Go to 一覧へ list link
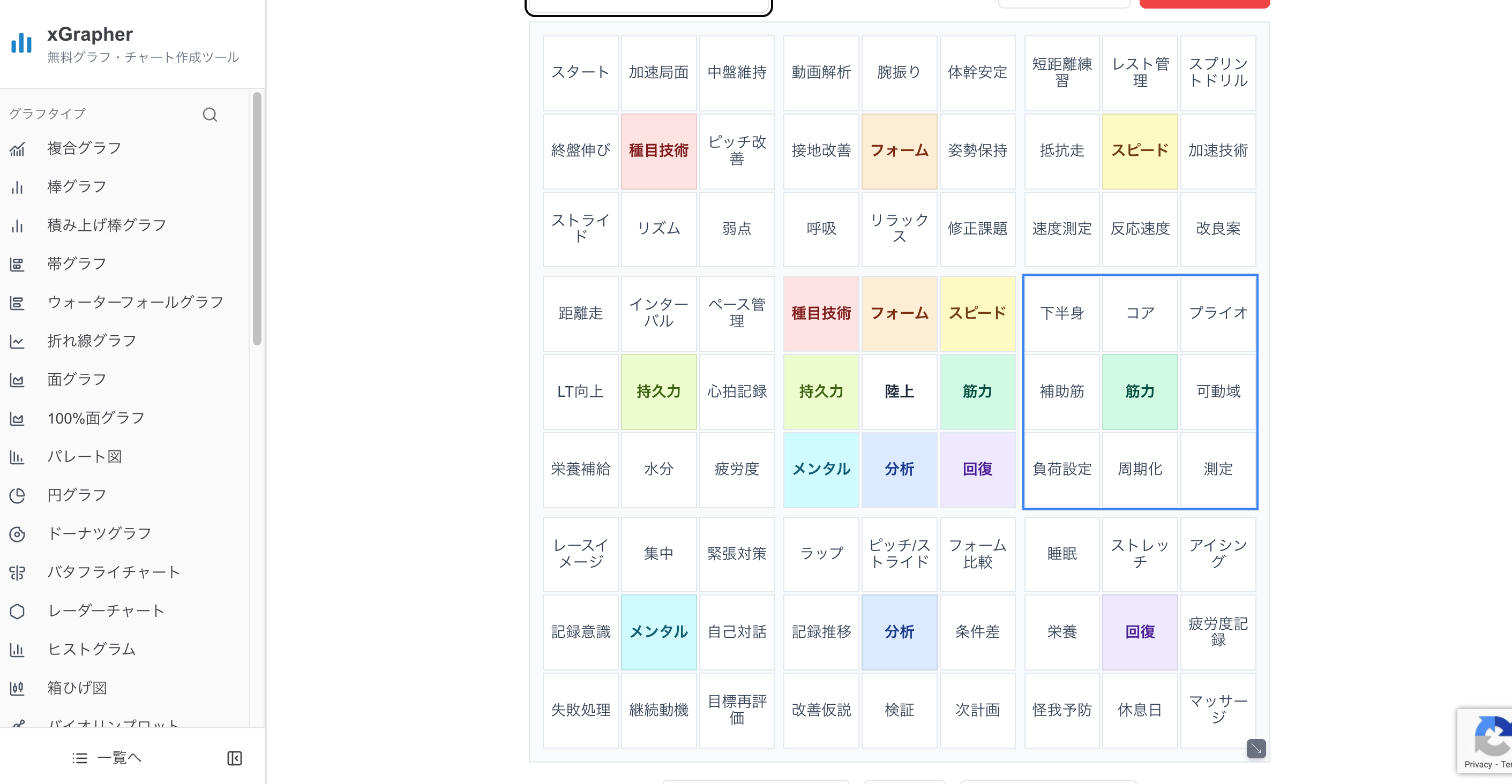 tap(107, 758)
